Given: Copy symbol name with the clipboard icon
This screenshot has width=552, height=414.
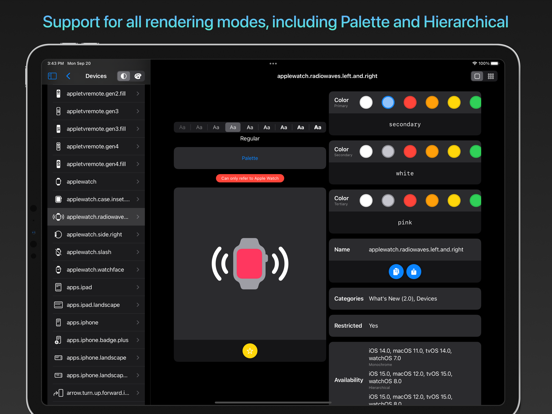Looking at the screenshot, I should click(x=396, y=272).
